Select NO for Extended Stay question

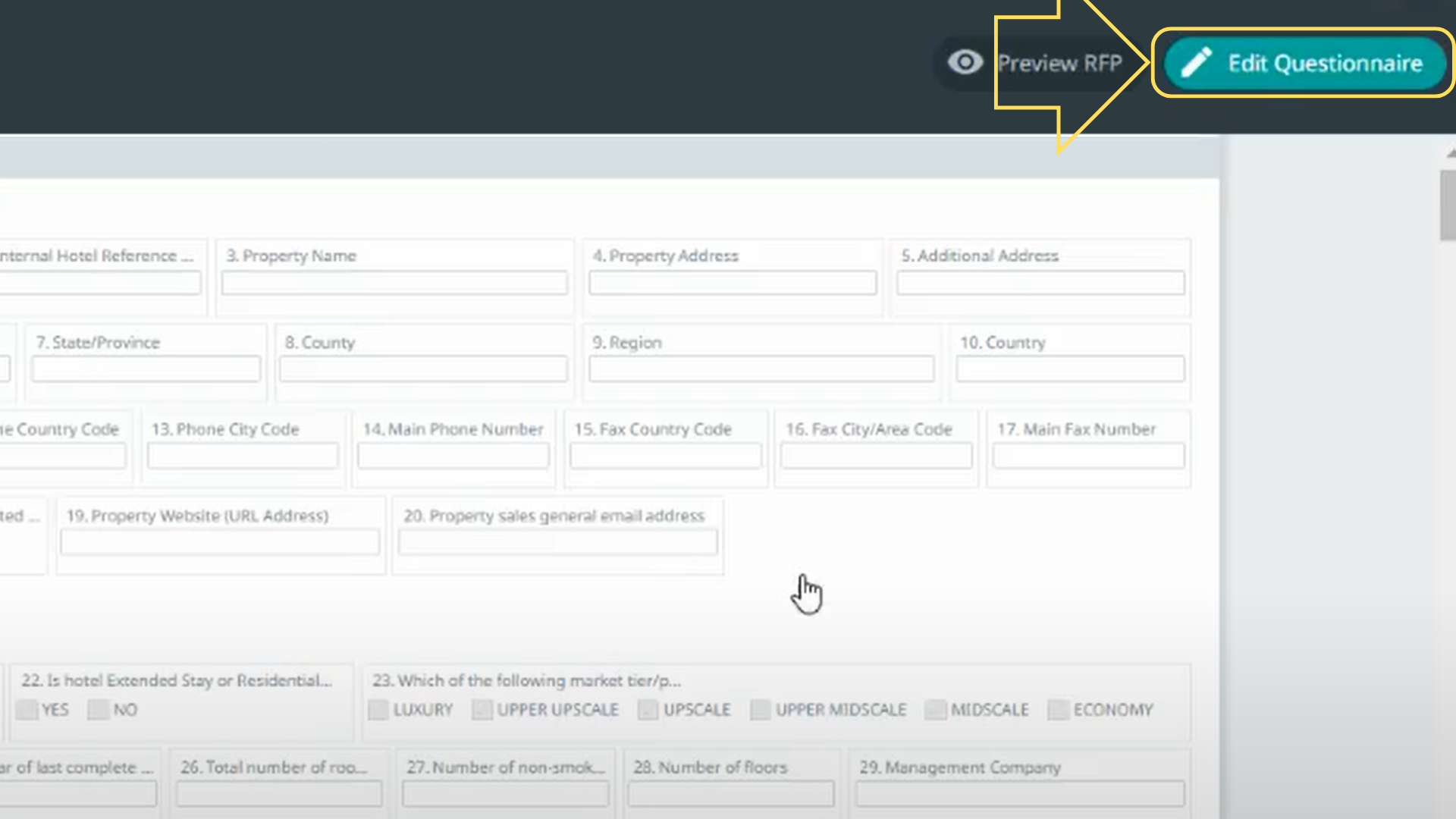[99, 710]
